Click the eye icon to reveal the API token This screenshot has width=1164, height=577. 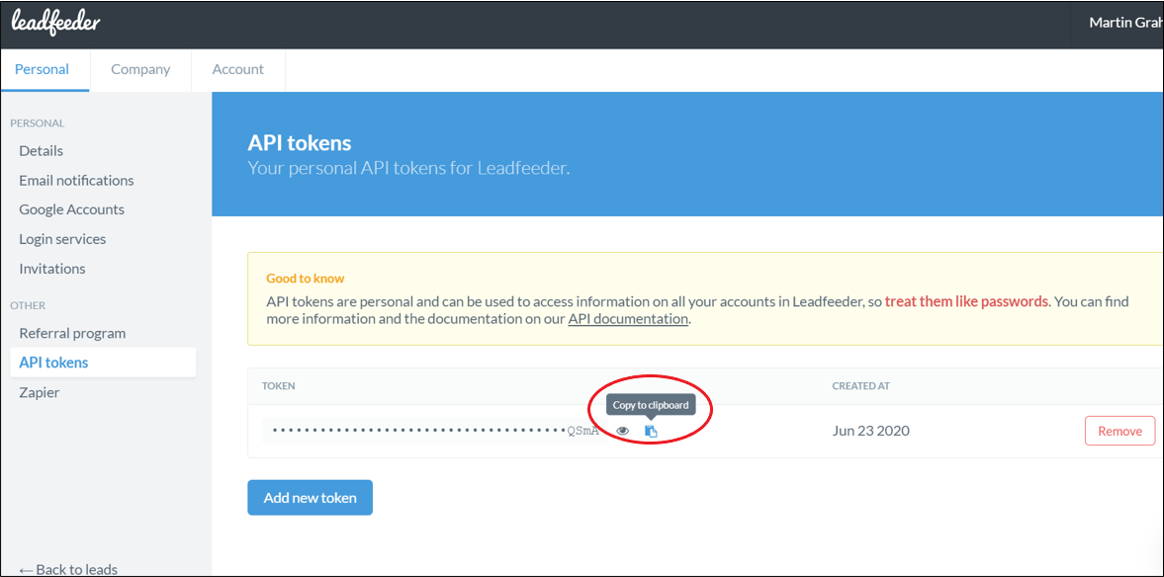623,430
